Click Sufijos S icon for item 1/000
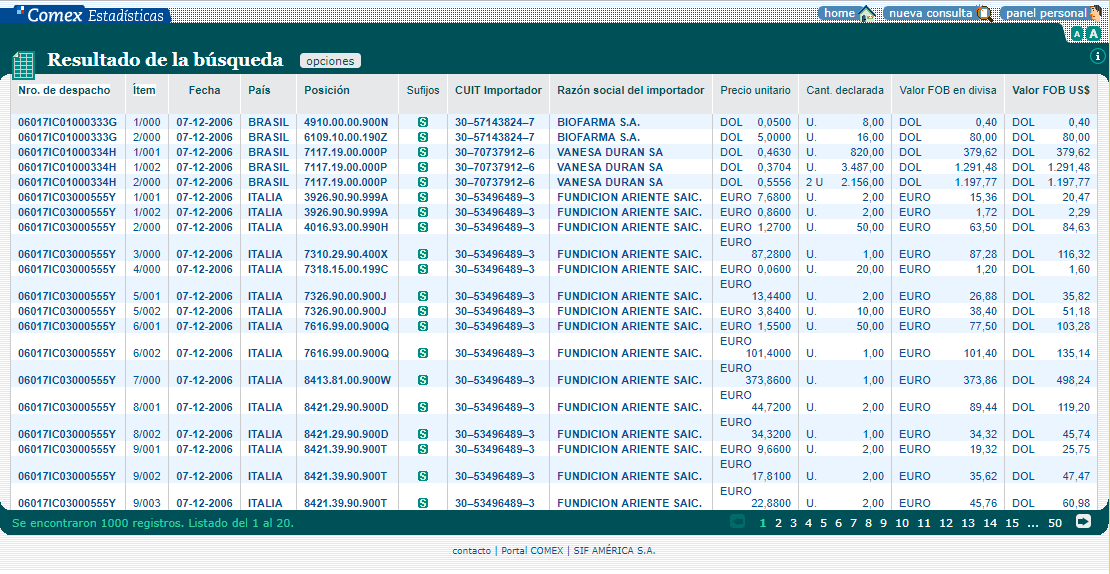The height and width of the screenshot is (574, 1110). [x=423, y=122]
